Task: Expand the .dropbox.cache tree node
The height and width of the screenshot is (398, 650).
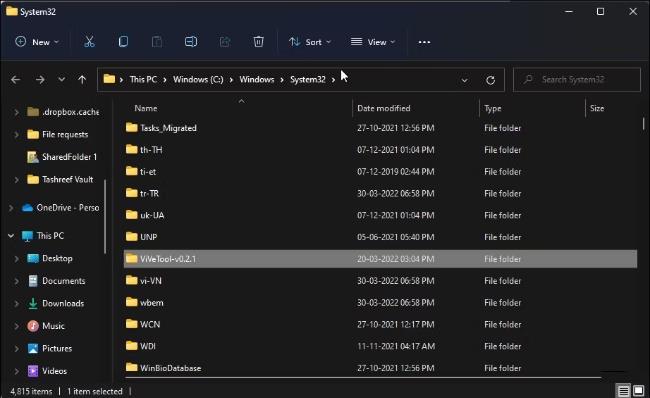Action: coord(17,112)
